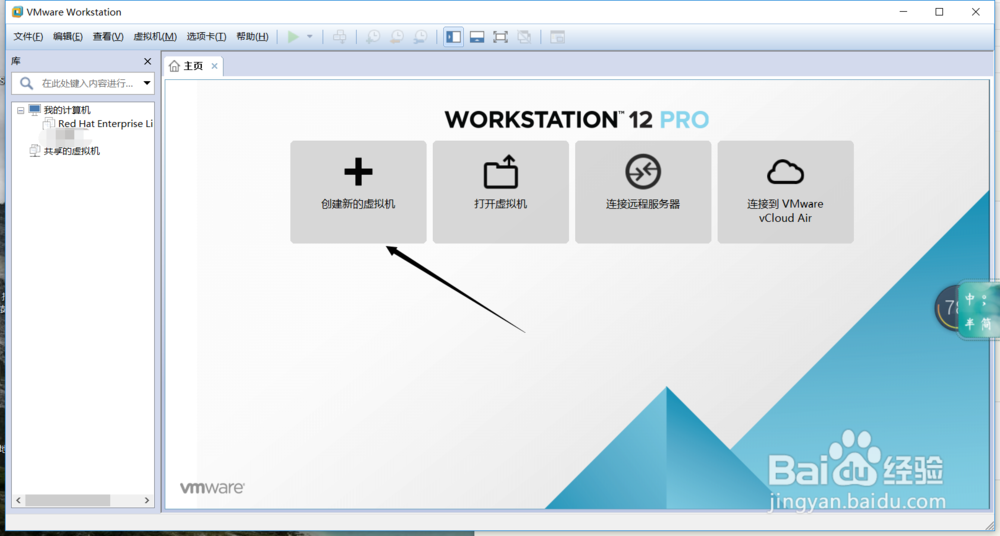The image size is (1000, 536).
Task: Click the VMware Workstation title bar icon
Action: click(x=17, y=12)
